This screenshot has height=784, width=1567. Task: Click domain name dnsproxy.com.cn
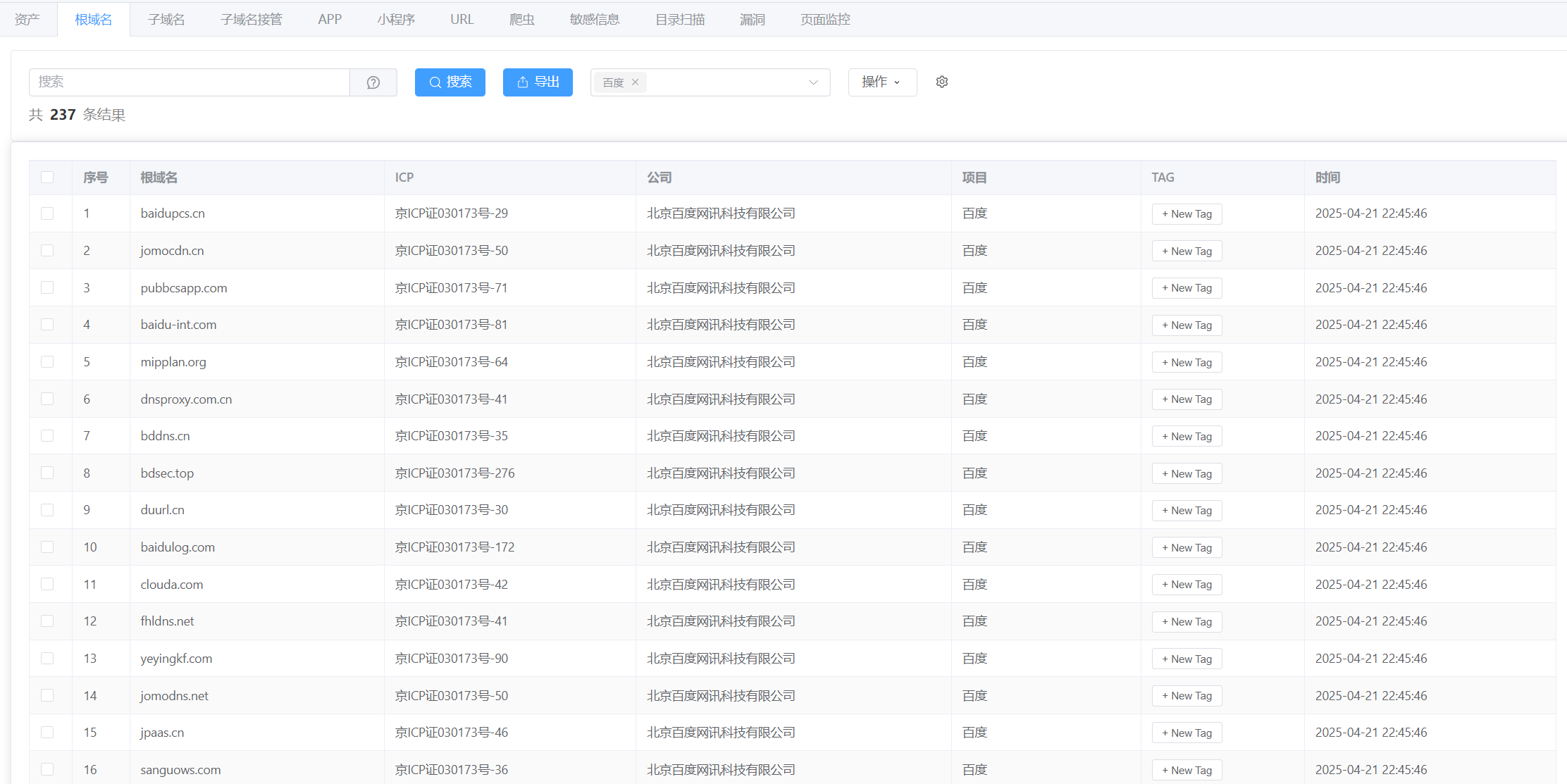186,399
